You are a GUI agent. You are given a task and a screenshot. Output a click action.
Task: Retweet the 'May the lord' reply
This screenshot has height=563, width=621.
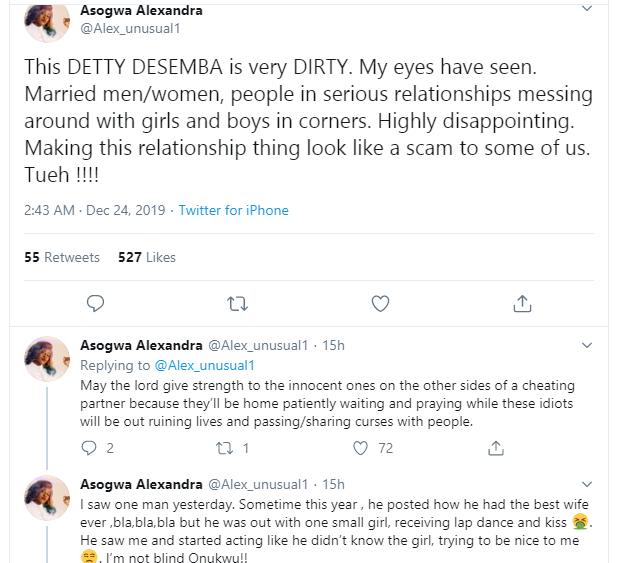click(x=228, y=449)
